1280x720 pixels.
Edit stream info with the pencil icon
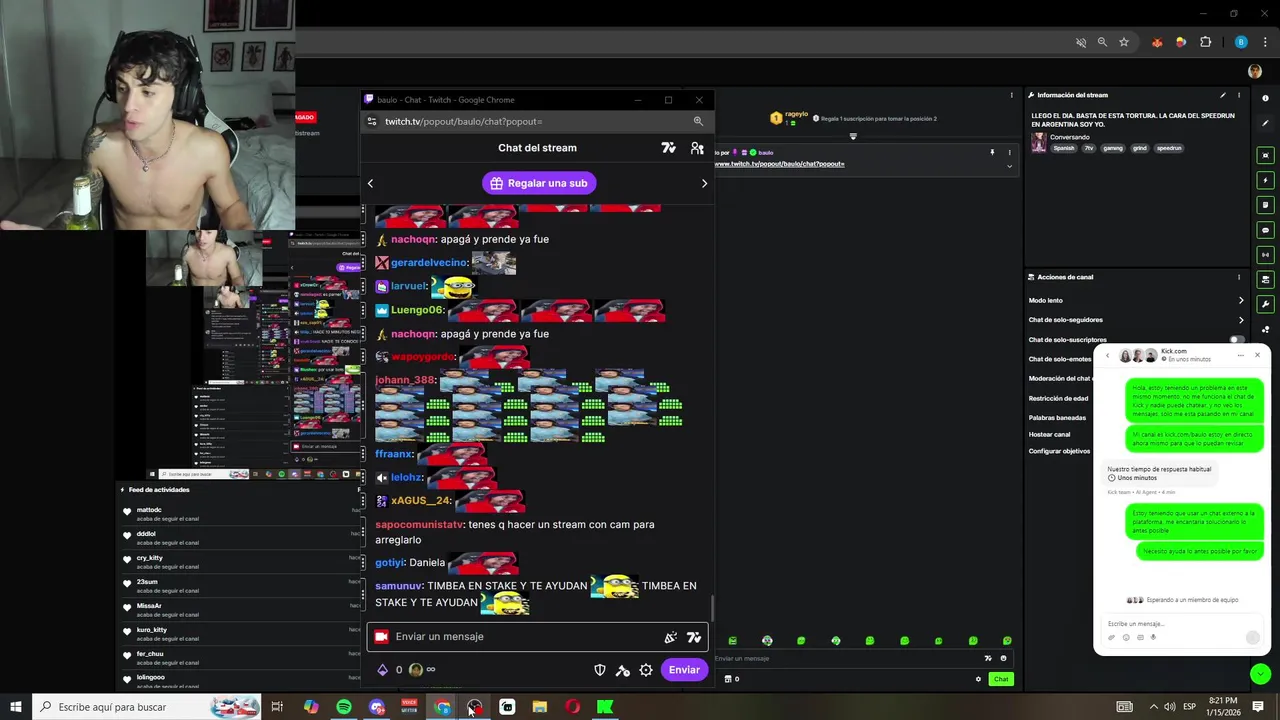point(1222,95)
